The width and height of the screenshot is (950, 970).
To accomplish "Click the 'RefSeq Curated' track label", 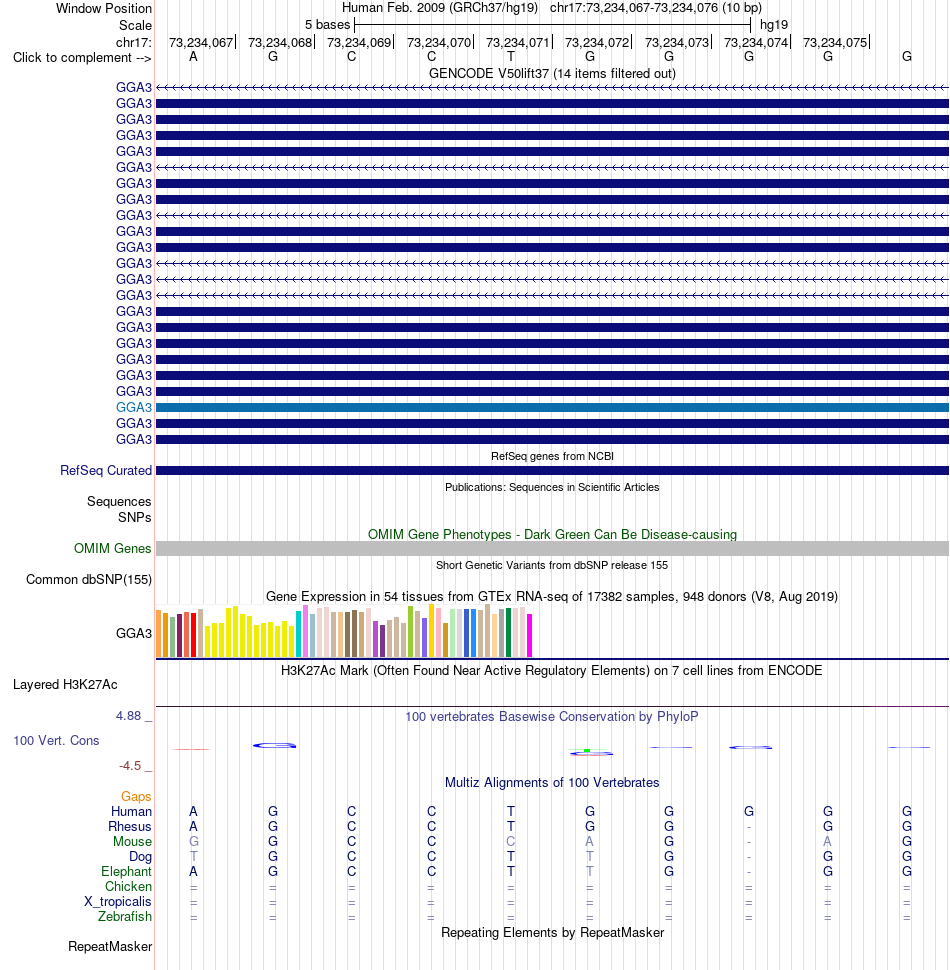I will tap(106, 470).
